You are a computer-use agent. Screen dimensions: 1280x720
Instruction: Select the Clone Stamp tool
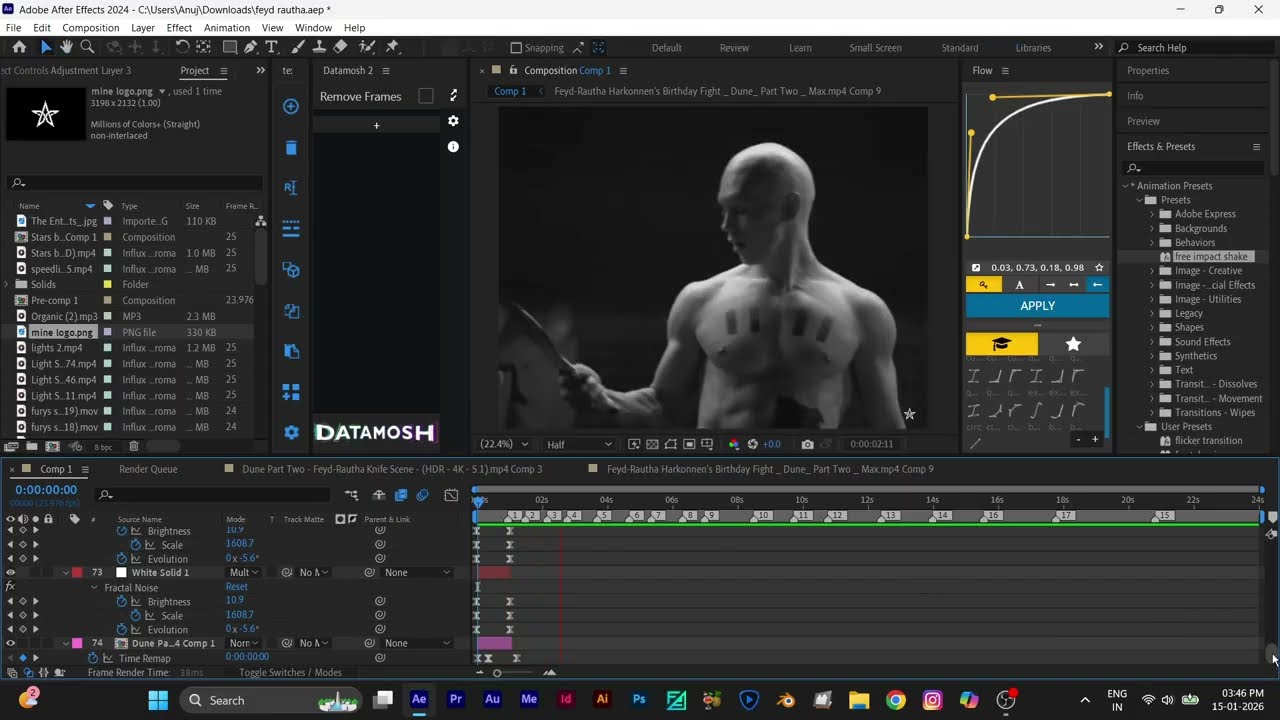pos(319,47)
